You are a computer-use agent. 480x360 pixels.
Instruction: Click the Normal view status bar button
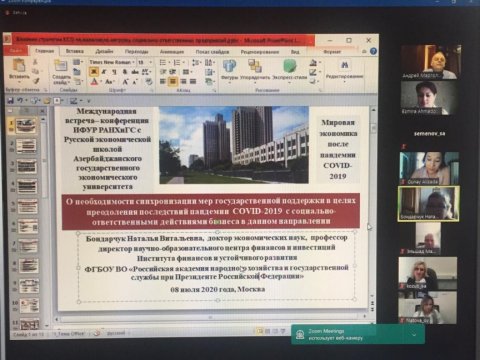[260, 331]
